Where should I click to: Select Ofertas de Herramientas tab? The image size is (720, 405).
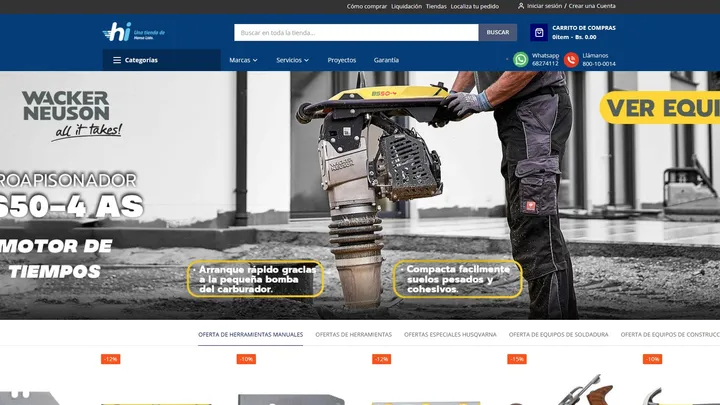pos(354,335)
